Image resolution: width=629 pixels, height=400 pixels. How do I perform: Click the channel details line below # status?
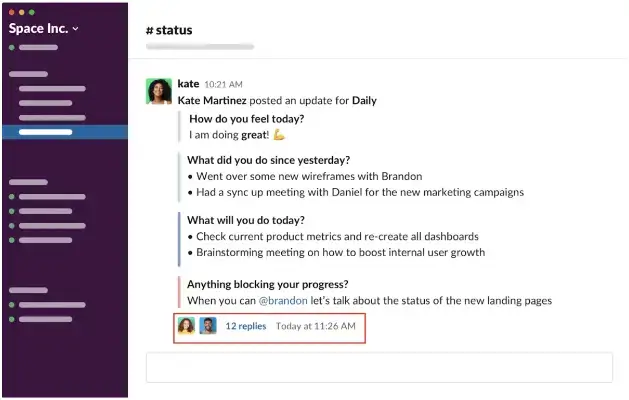(200, 47)
